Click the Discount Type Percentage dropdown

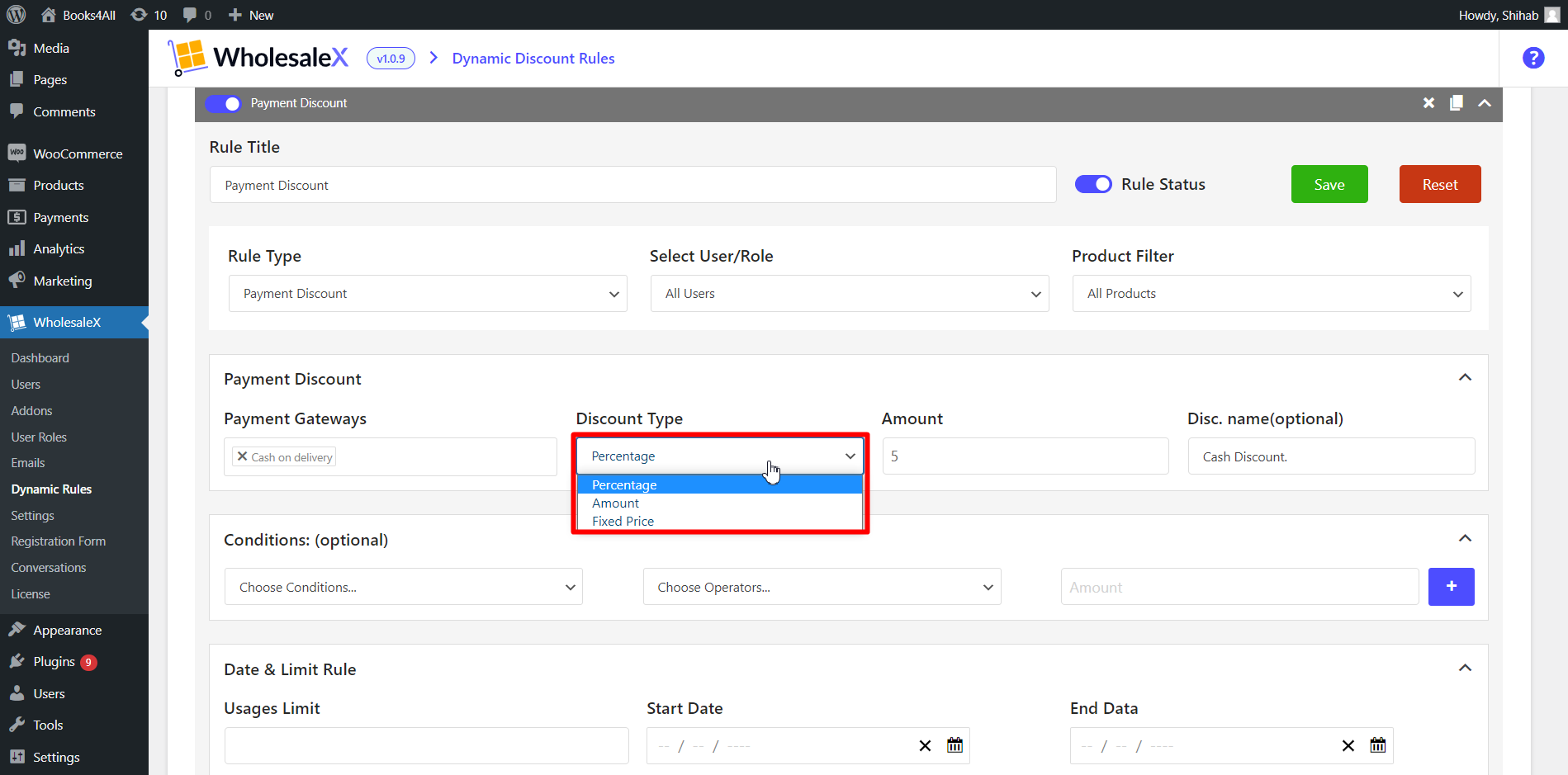pos(720,456)
